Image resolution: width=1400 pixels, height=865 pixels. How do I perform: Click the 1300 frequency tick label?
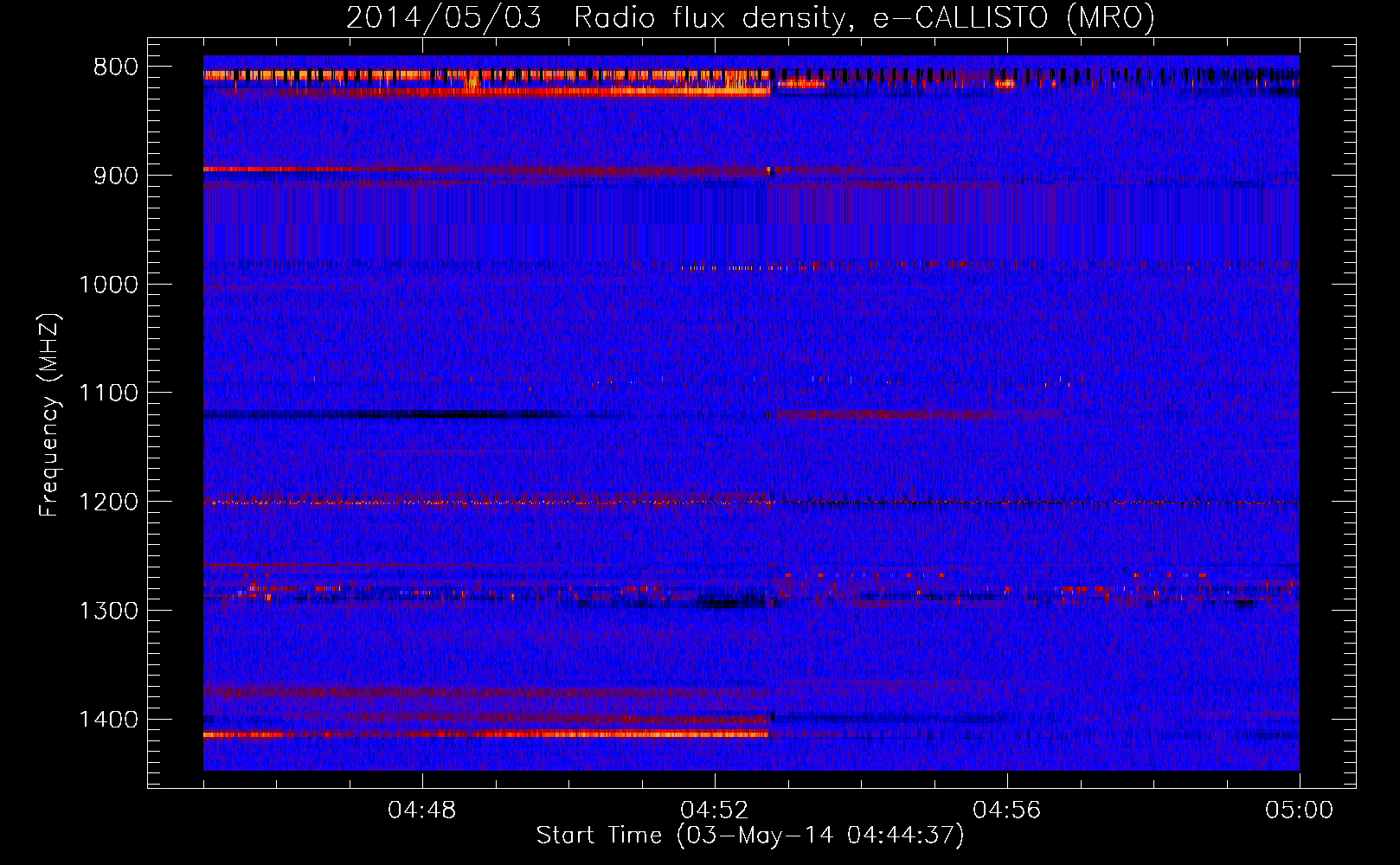coord(108,611)
